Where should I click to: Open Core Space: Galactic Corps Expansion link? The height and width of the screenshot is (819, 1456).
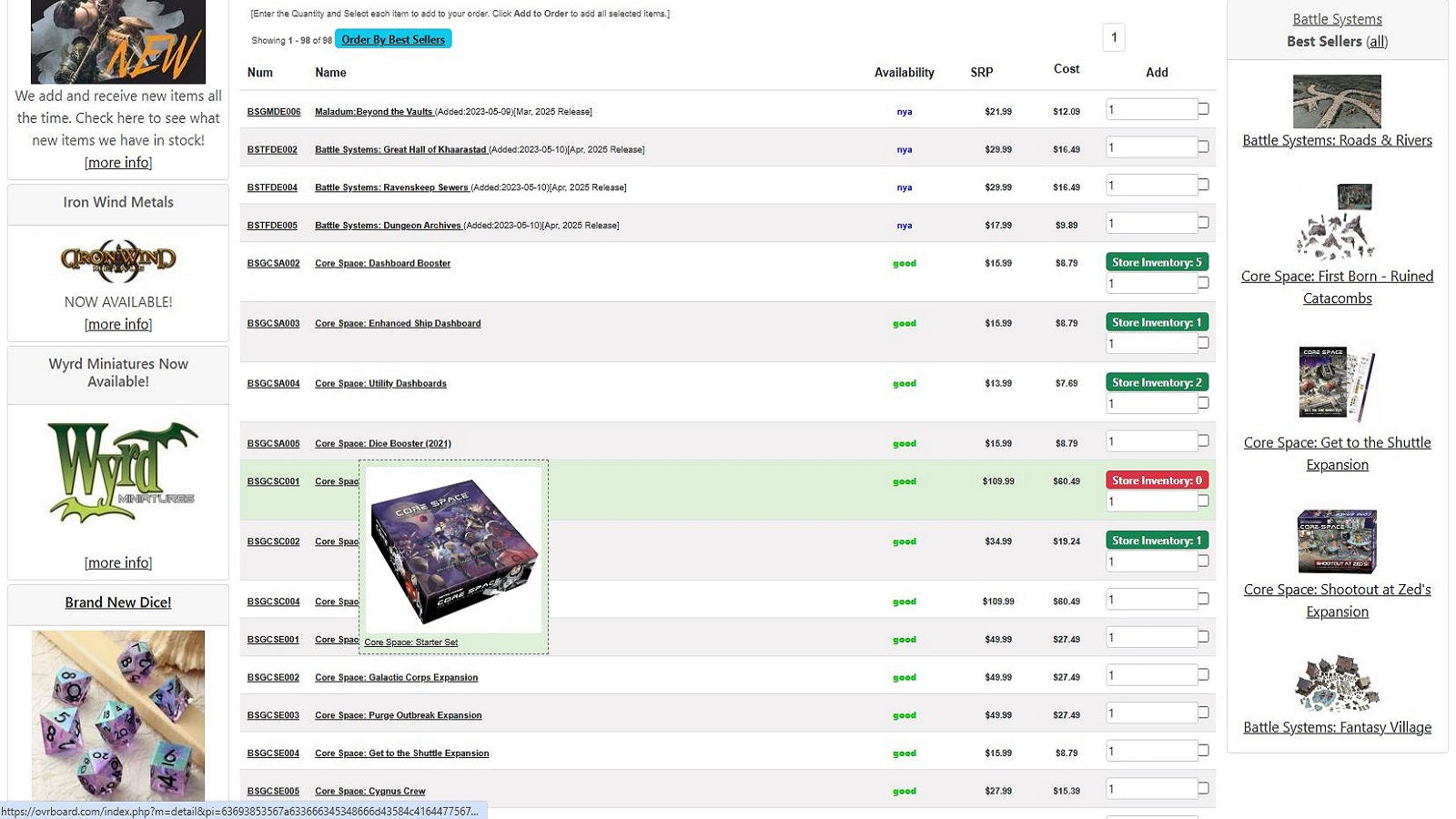396,678
